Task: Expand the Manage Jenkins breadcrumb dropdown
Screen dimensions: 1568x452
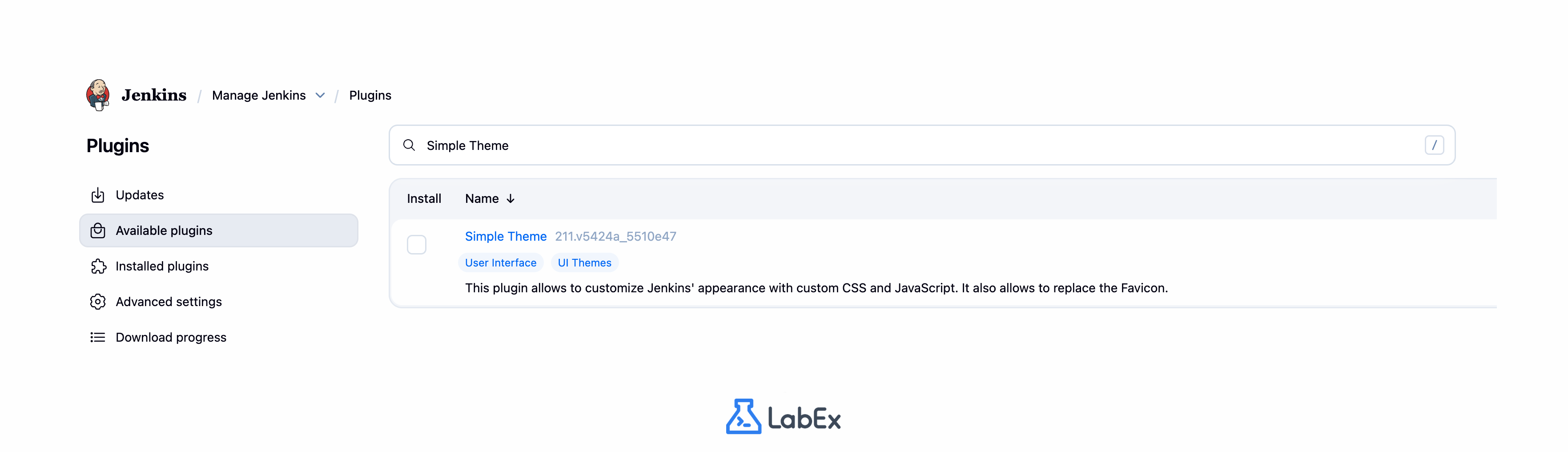Action: point(320,95)
